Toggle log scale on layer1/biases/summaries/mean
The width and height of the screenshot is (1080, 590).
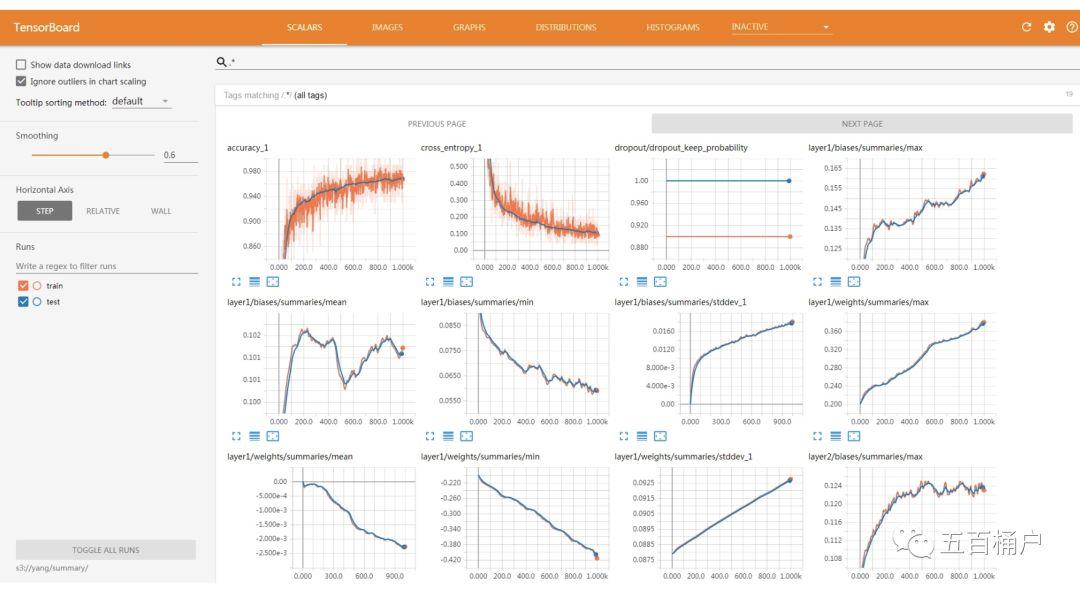click(x=255, y=436)
